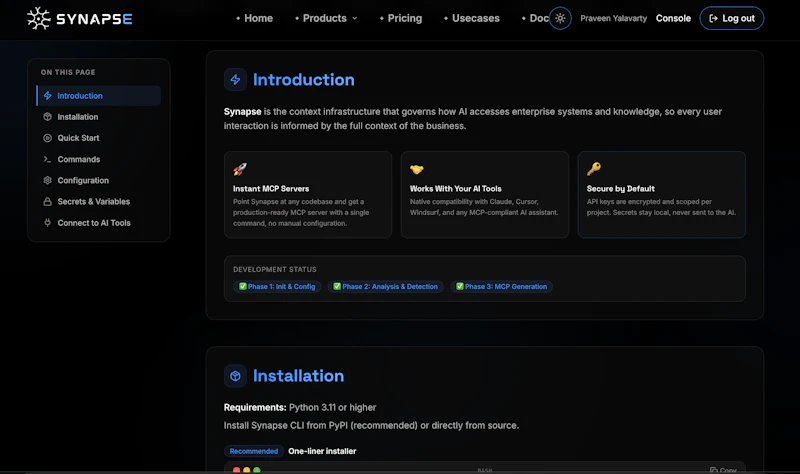800x474 pixels.
Task: Click the Introduction section heading
Action: point(304,80)
